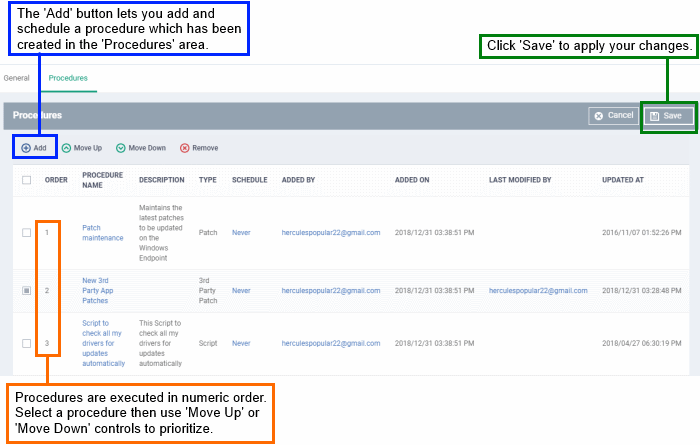700x445 pixels.
Task: Click the Patch maintenance description text
Action: (161, 233)
